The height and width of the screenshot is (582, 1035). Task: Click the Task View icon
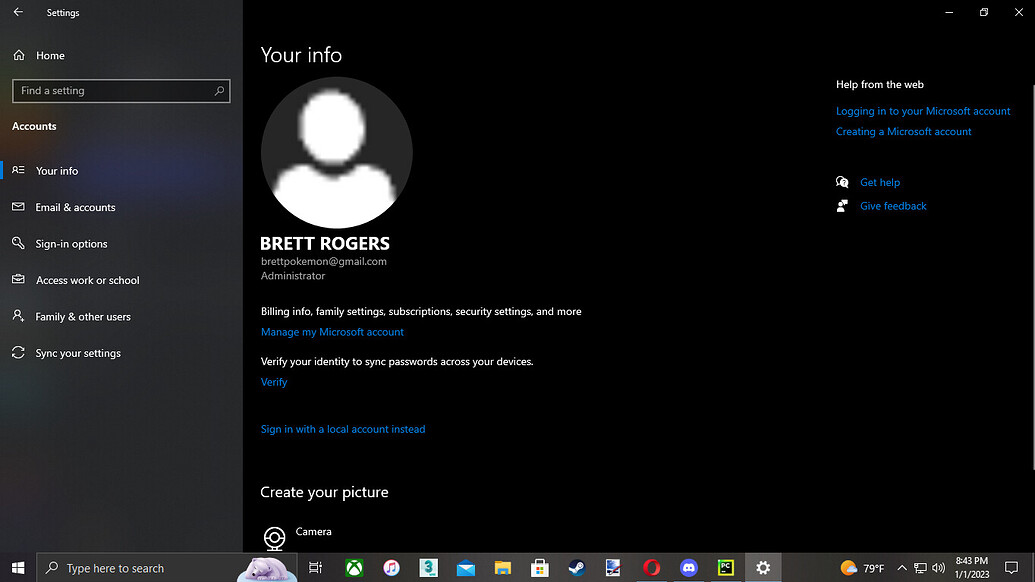pyautogui.click(x=316, y=567)
